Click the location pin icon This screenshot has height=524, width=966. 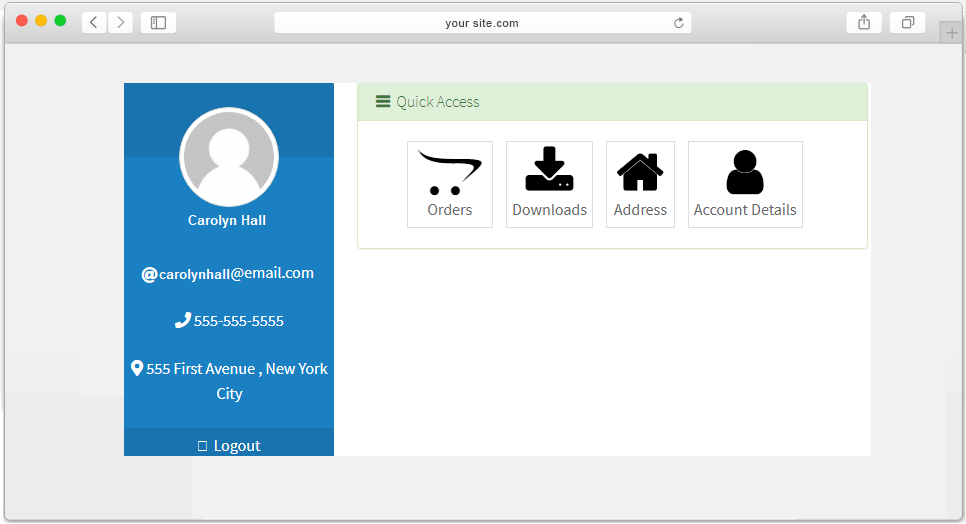coord(137,368)
